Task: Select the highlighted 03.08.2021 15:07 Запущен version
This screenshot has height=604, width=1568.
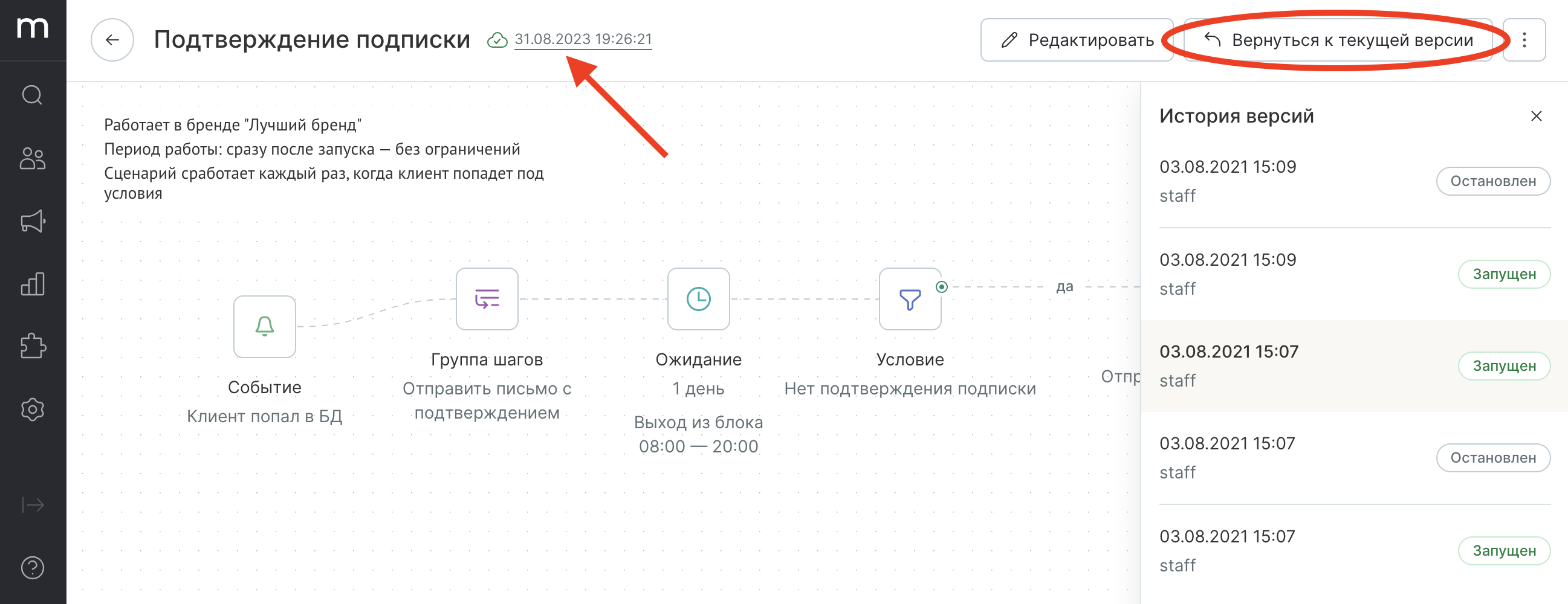Action: [1355, 365]
